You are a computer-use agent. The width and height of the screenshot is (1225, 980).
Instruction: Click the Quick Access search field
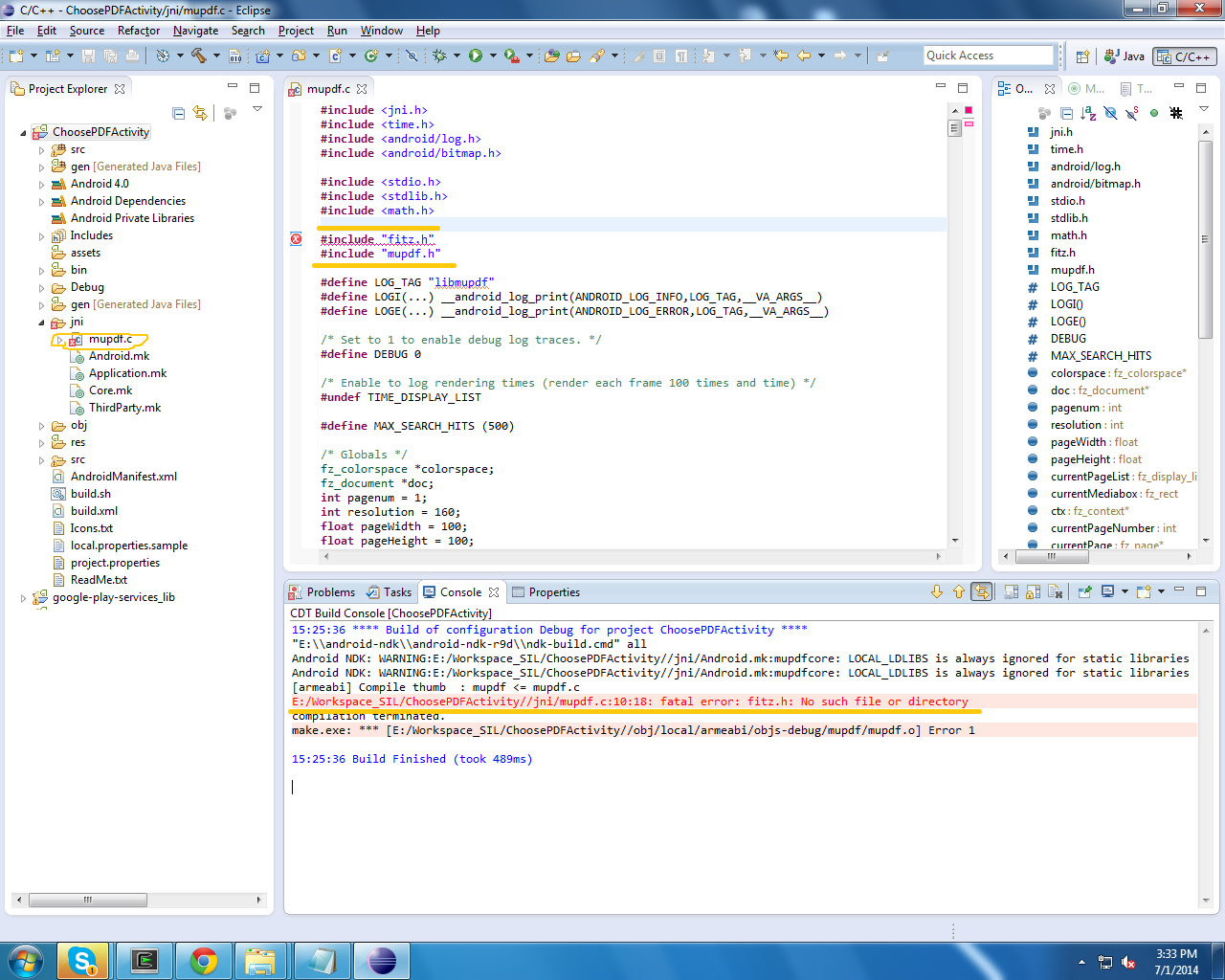point(987,56)
